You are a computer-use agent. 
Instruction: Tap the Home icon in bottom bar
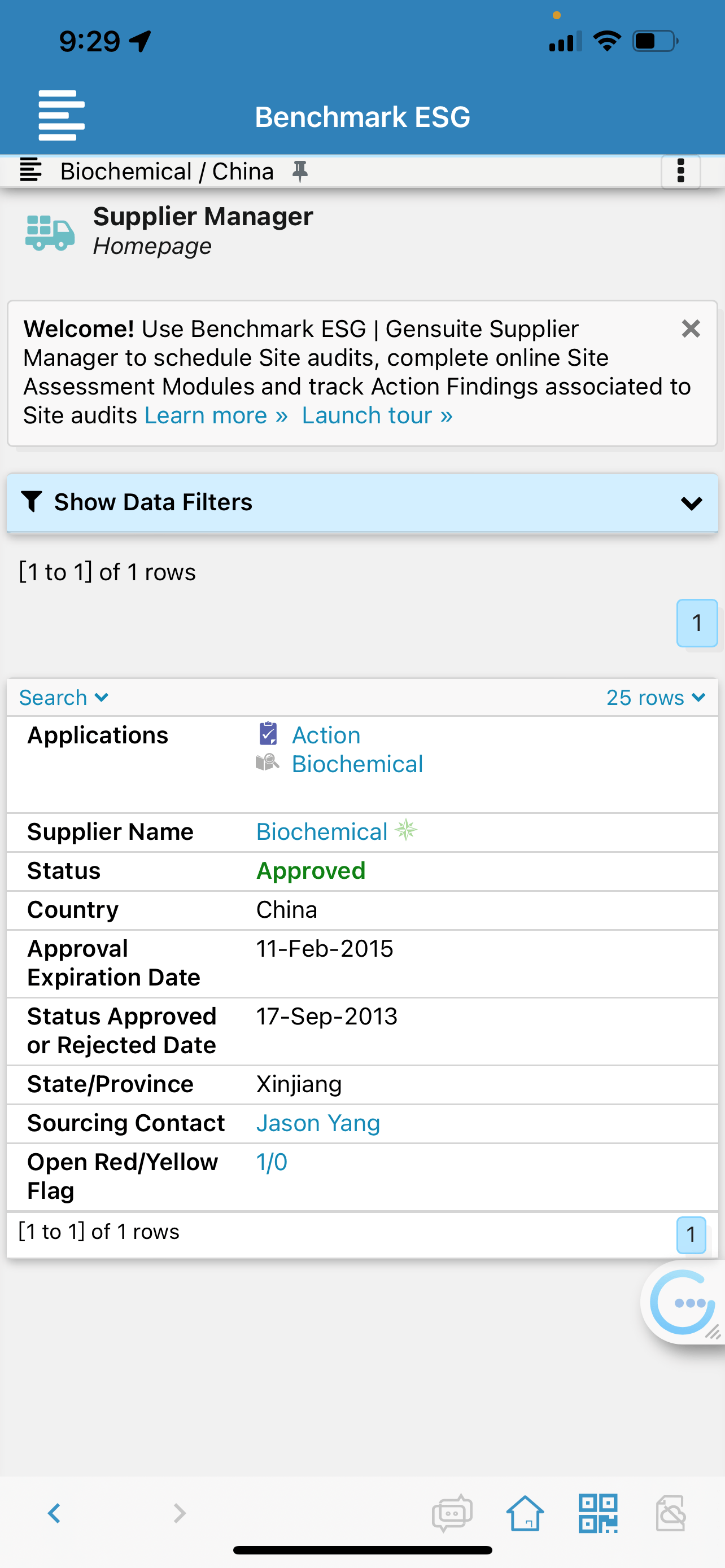click(525, 1513)
